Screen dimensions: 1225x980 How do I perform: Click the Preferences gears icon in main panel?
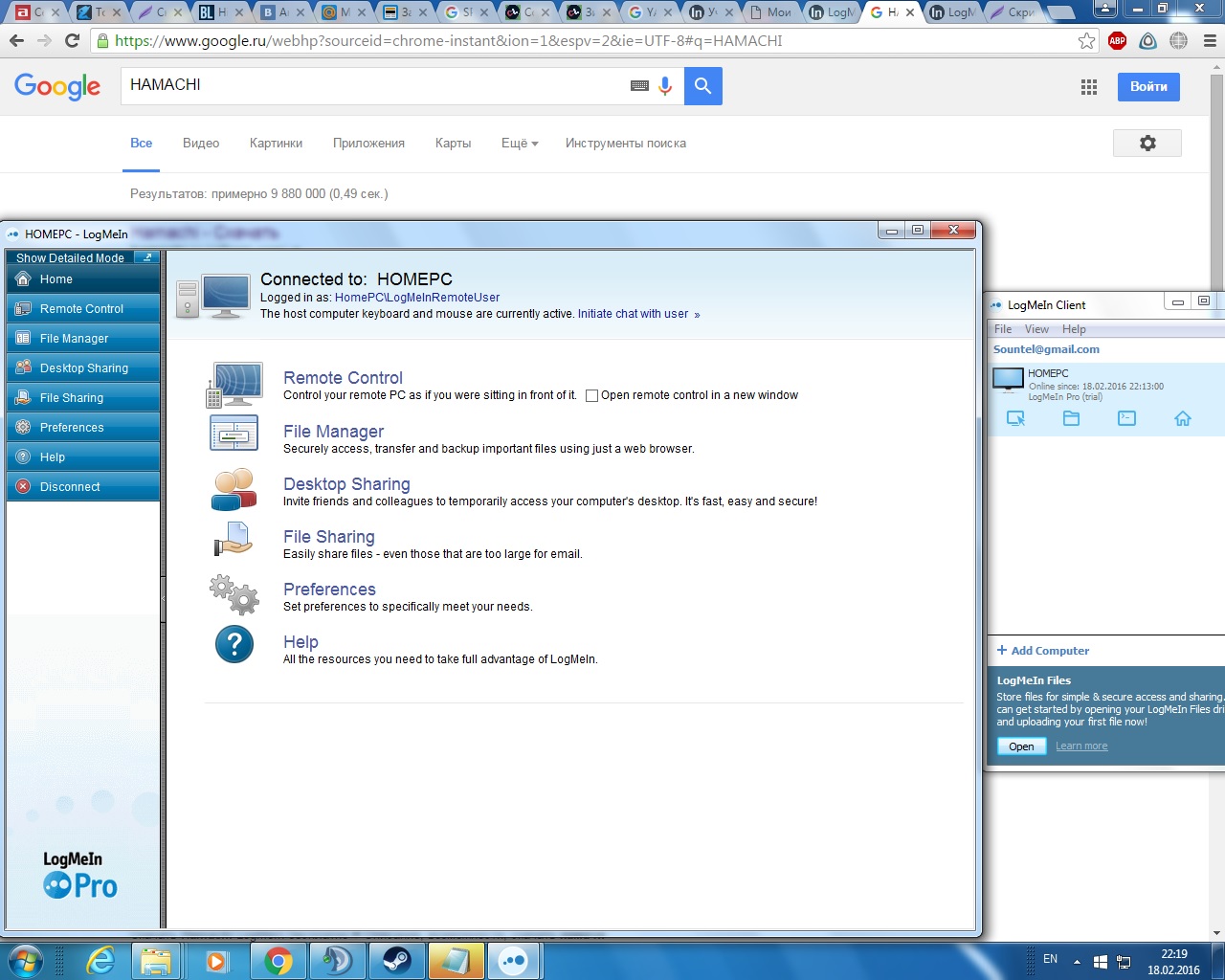(x=234, y=594)
